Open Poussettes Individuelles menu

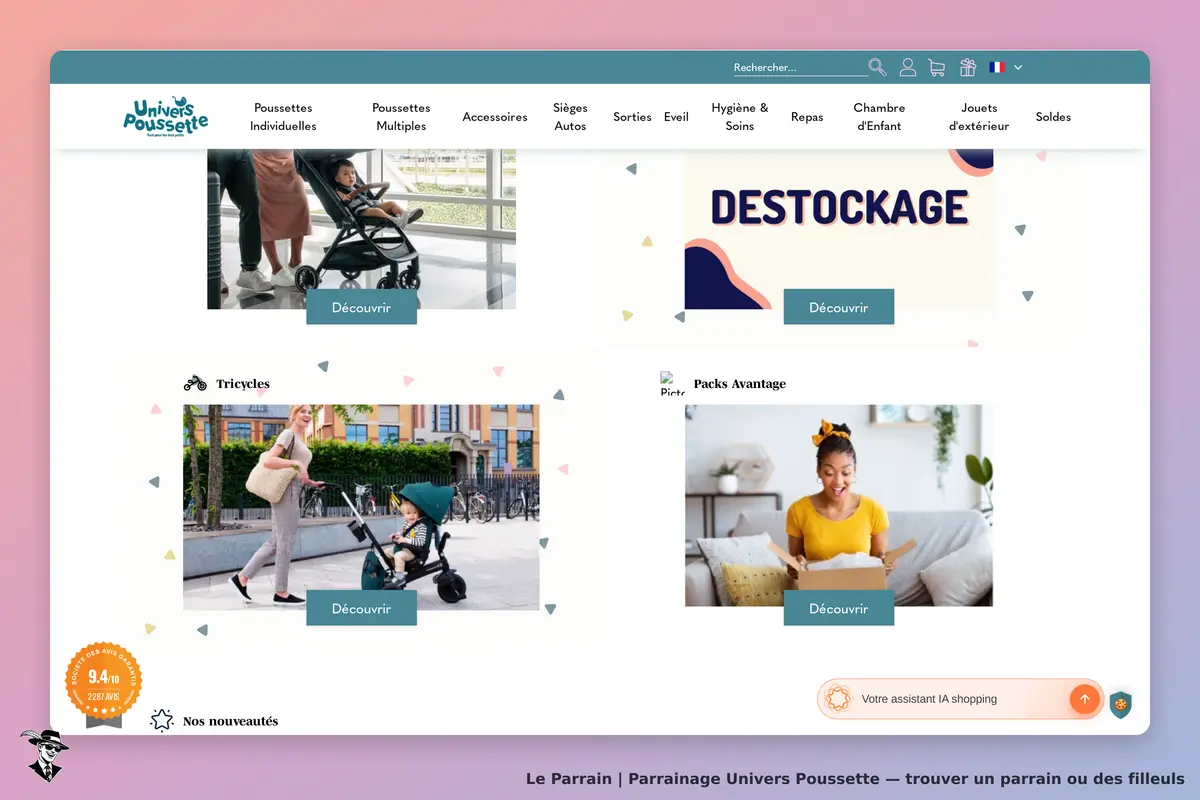click(283, 117)
